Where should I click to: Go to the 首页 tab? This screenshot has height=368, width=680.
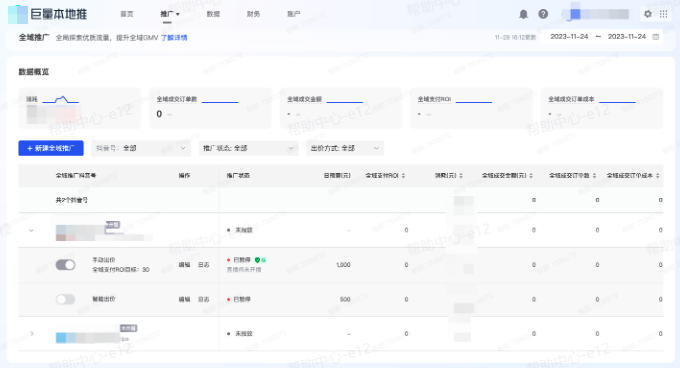[x=127, y=14]
